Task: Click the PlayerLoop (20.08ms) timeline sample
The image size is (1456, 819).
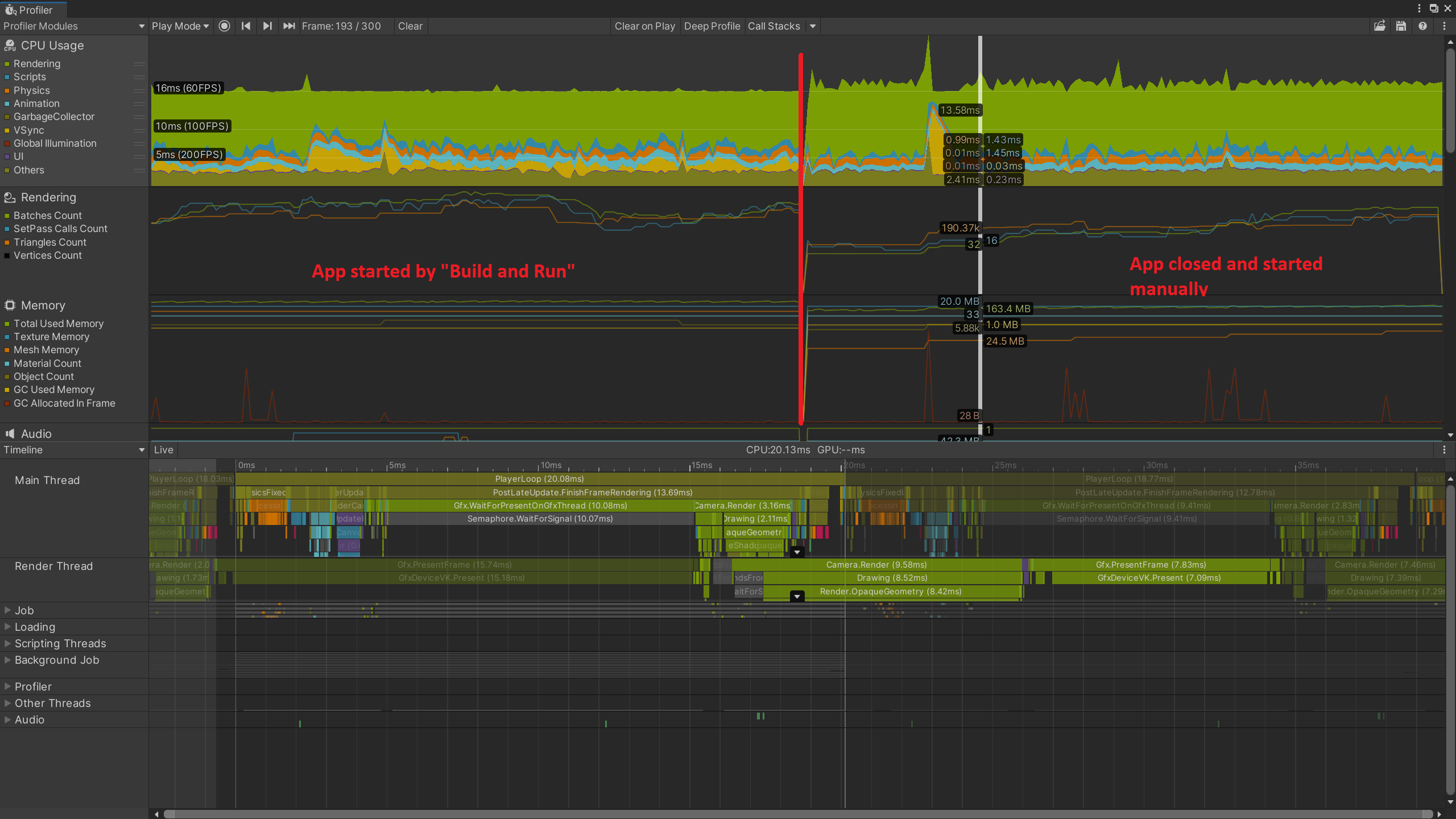Action: [x=539, y=479]
